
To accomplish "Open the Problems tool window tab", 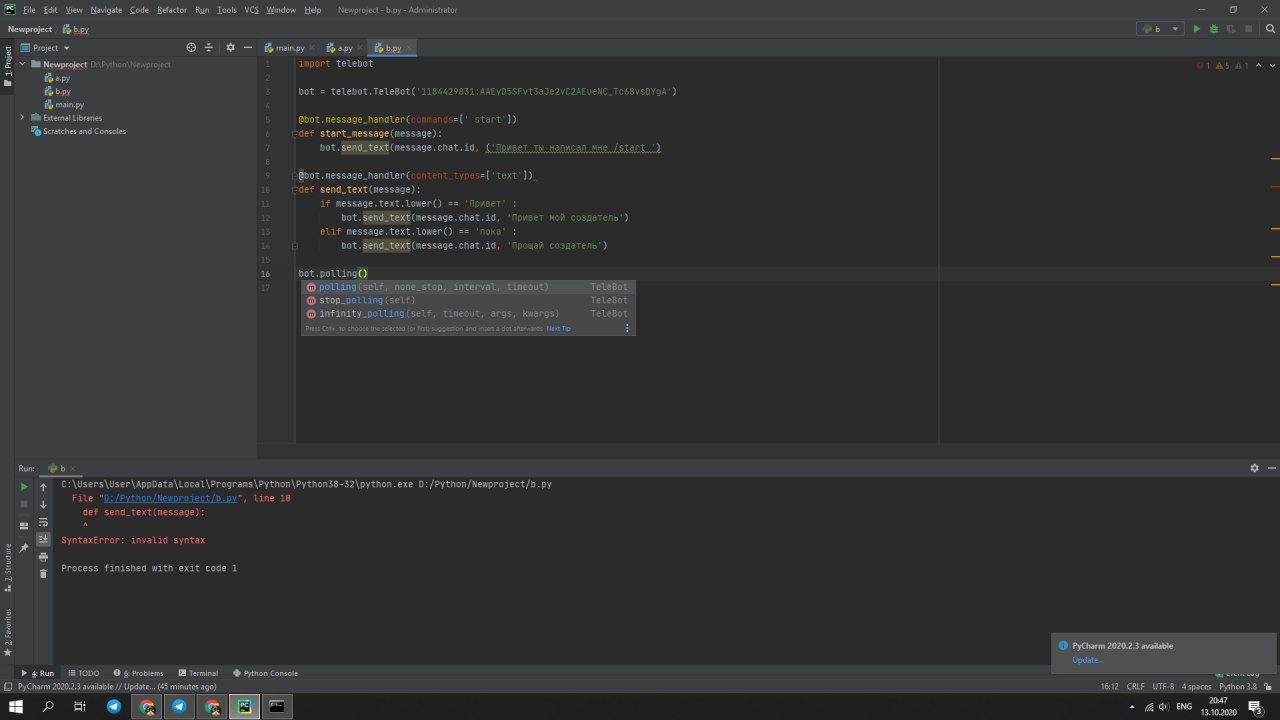I will [x=138, y=673].
